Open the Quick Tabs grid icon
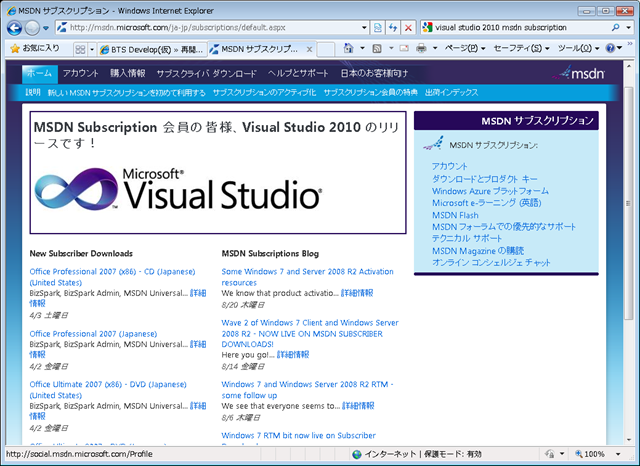Image resolution: width=640 pixels, height=466 pixels. pyautogui.click(x=80, y=48)
